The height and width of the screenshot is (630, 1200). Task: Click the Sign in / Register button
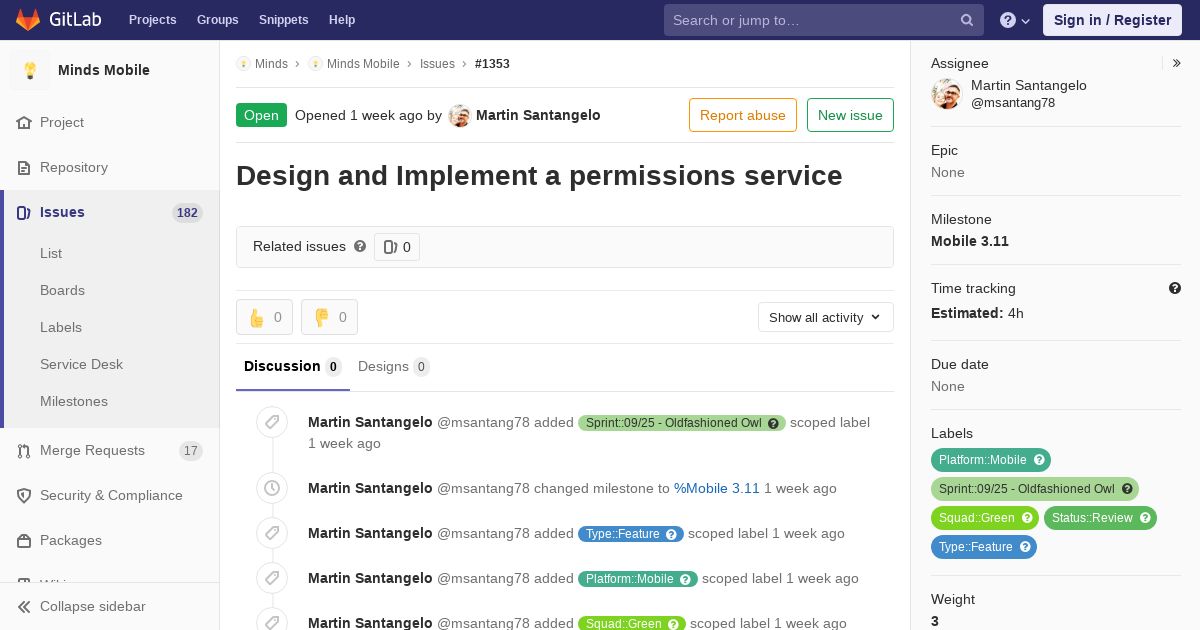click(1112, 20)
